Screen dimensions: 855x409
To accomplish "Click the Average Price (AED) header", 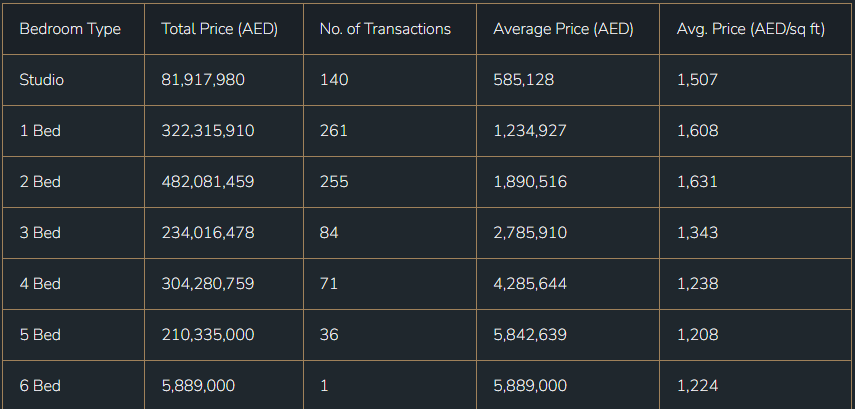I will click(563, 29).
